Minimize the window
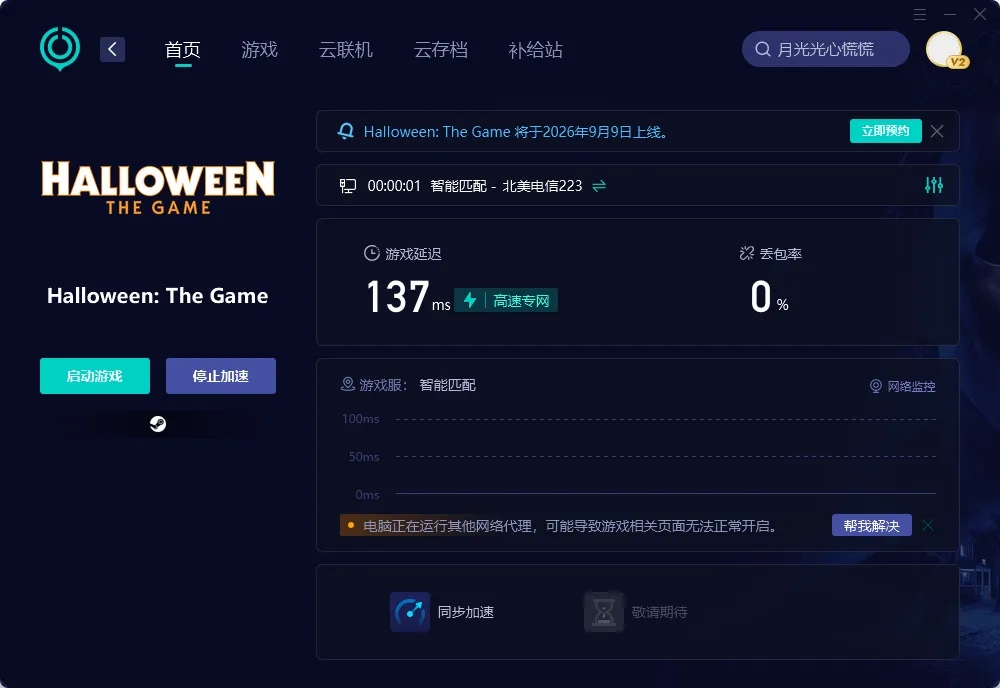Viewport: 1000px width, 688px height. [950, 14]
